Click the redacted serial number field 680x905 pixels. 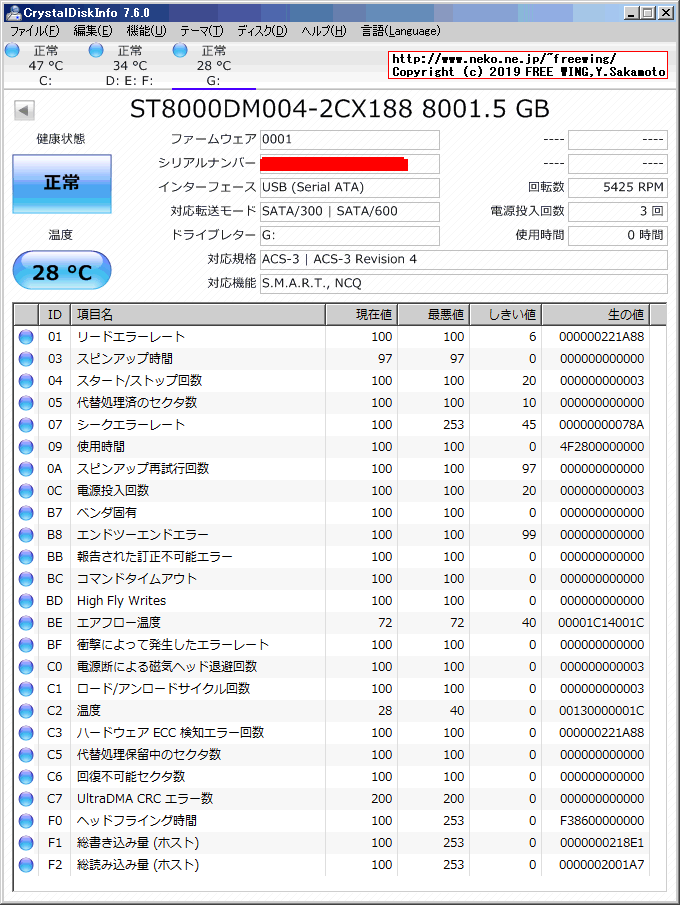(x=350, y=164)
